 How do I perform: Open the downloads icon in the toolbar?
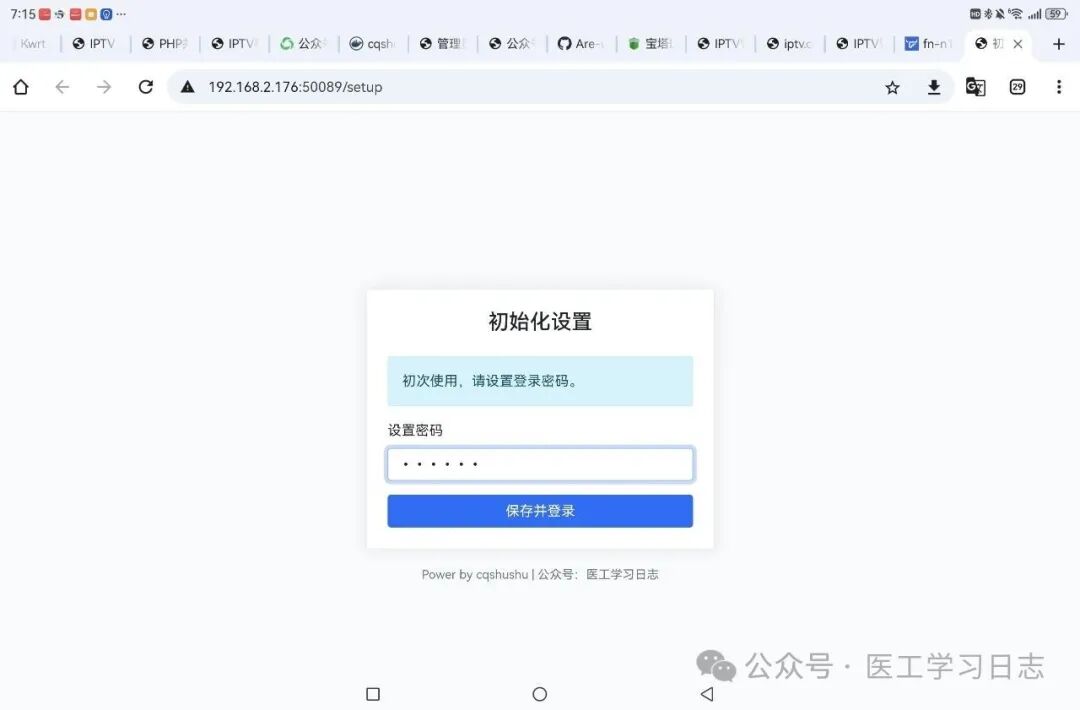click(934, 87)
